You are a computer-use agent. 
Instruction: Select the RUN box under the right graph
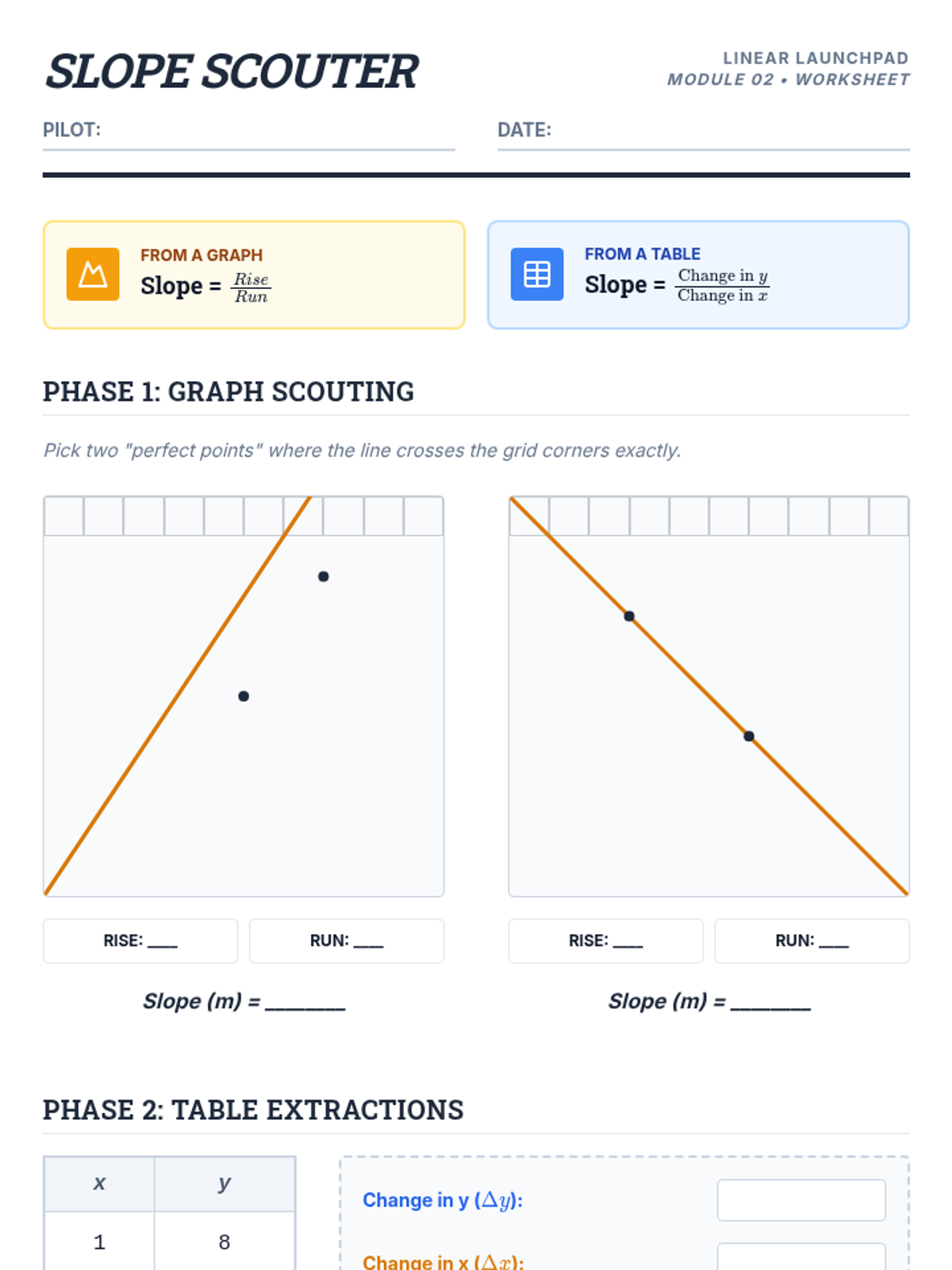tap(812, 941)
